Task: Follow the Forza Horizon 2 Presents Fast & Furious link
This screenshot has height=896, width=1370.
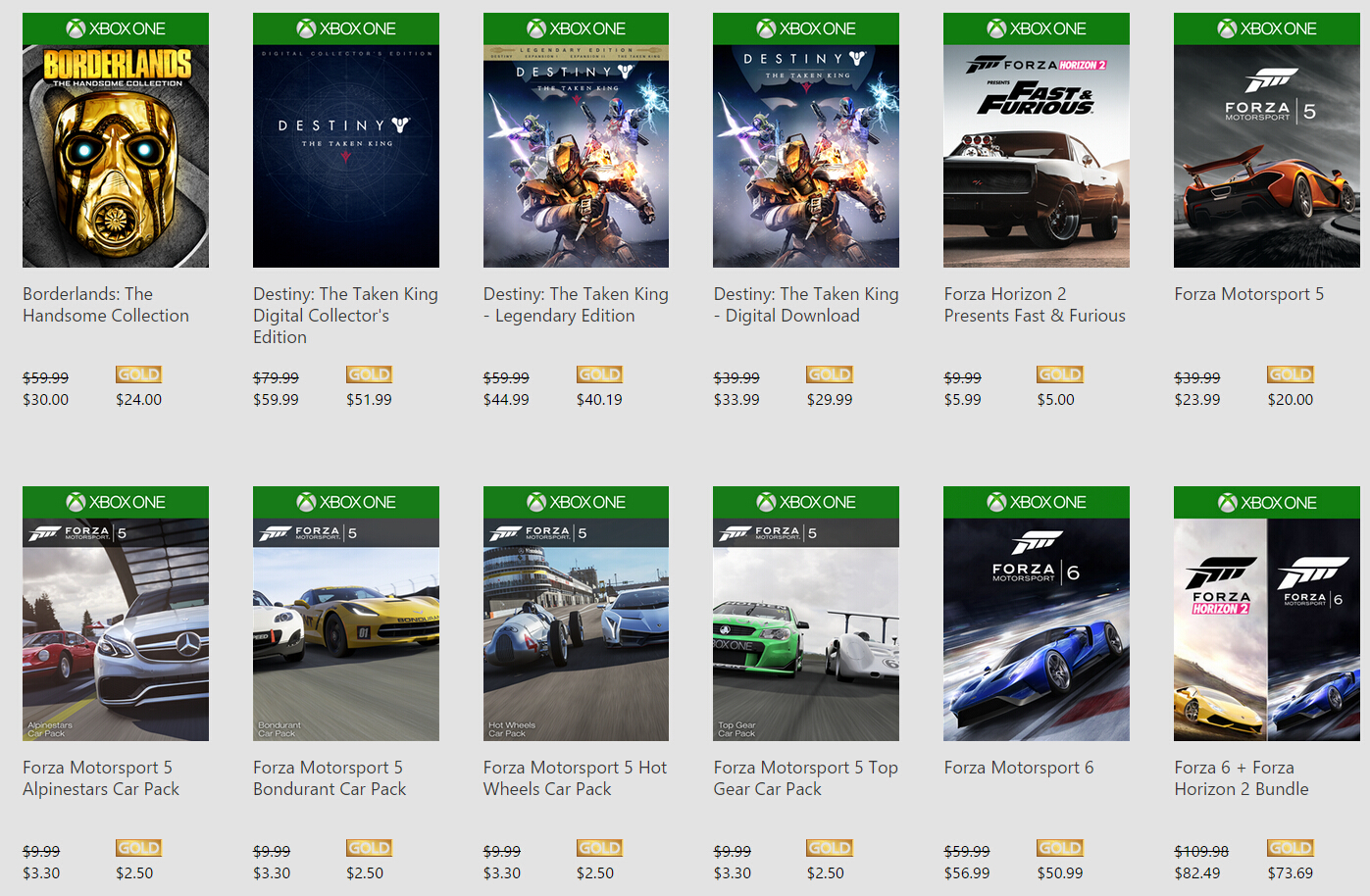Action: click(1035, 305)
